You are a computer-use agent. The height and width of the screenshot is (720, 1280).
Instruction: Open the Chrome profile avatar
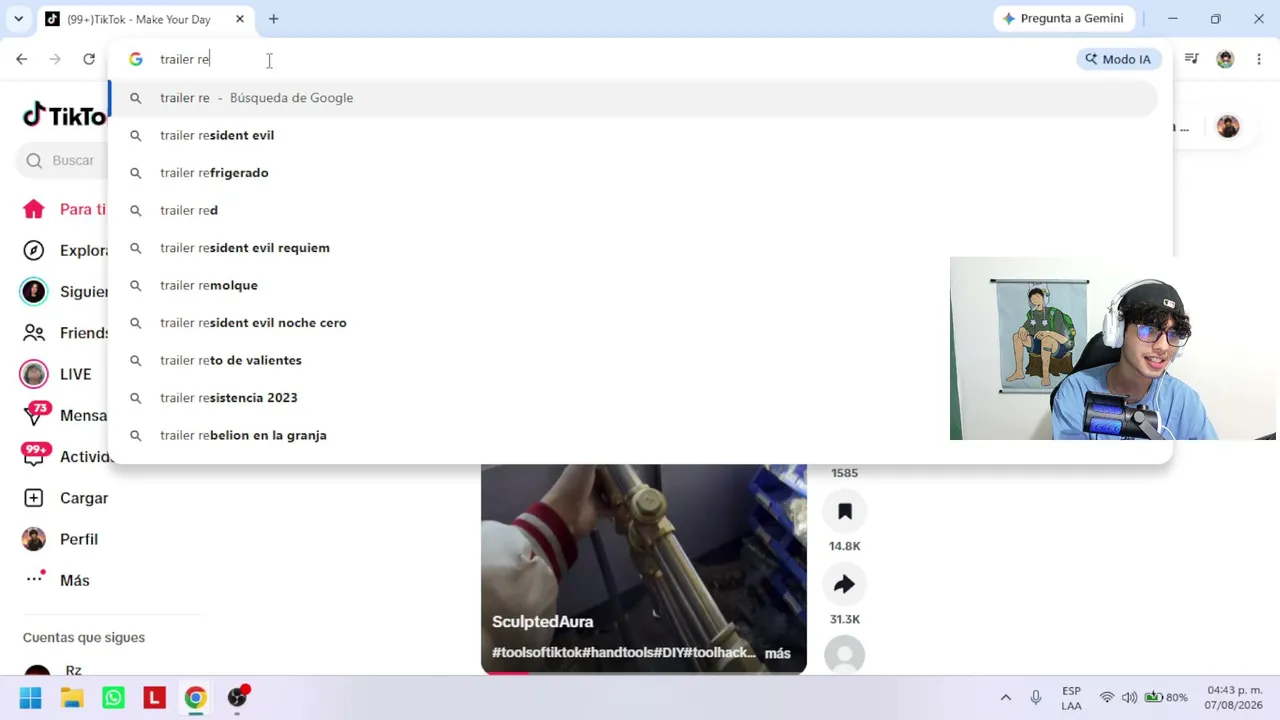coord(1225,59)
